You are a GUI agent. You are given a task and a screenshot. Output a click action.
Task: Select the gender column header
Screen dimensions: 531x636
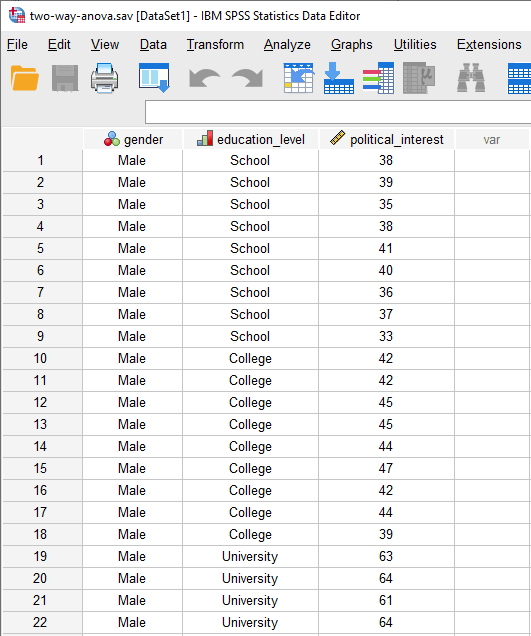(133, 140)
